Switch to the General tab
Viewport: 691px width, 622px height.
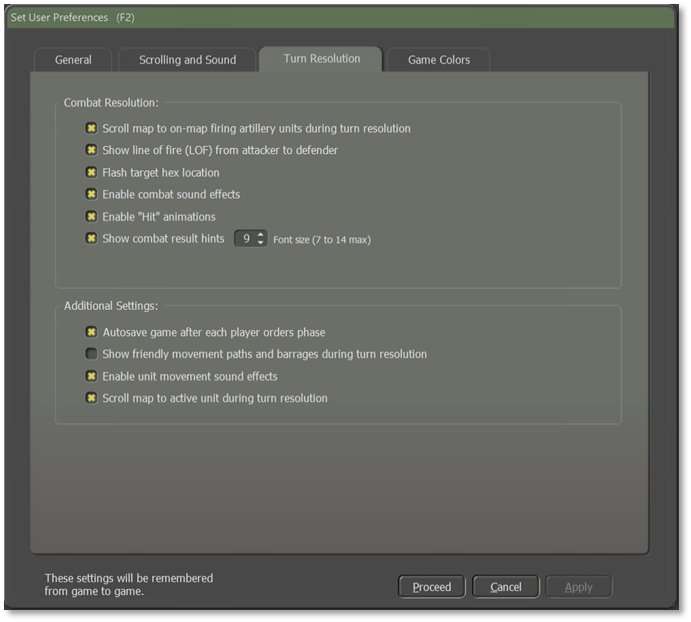pyautogui.click(x=73, y=60)
